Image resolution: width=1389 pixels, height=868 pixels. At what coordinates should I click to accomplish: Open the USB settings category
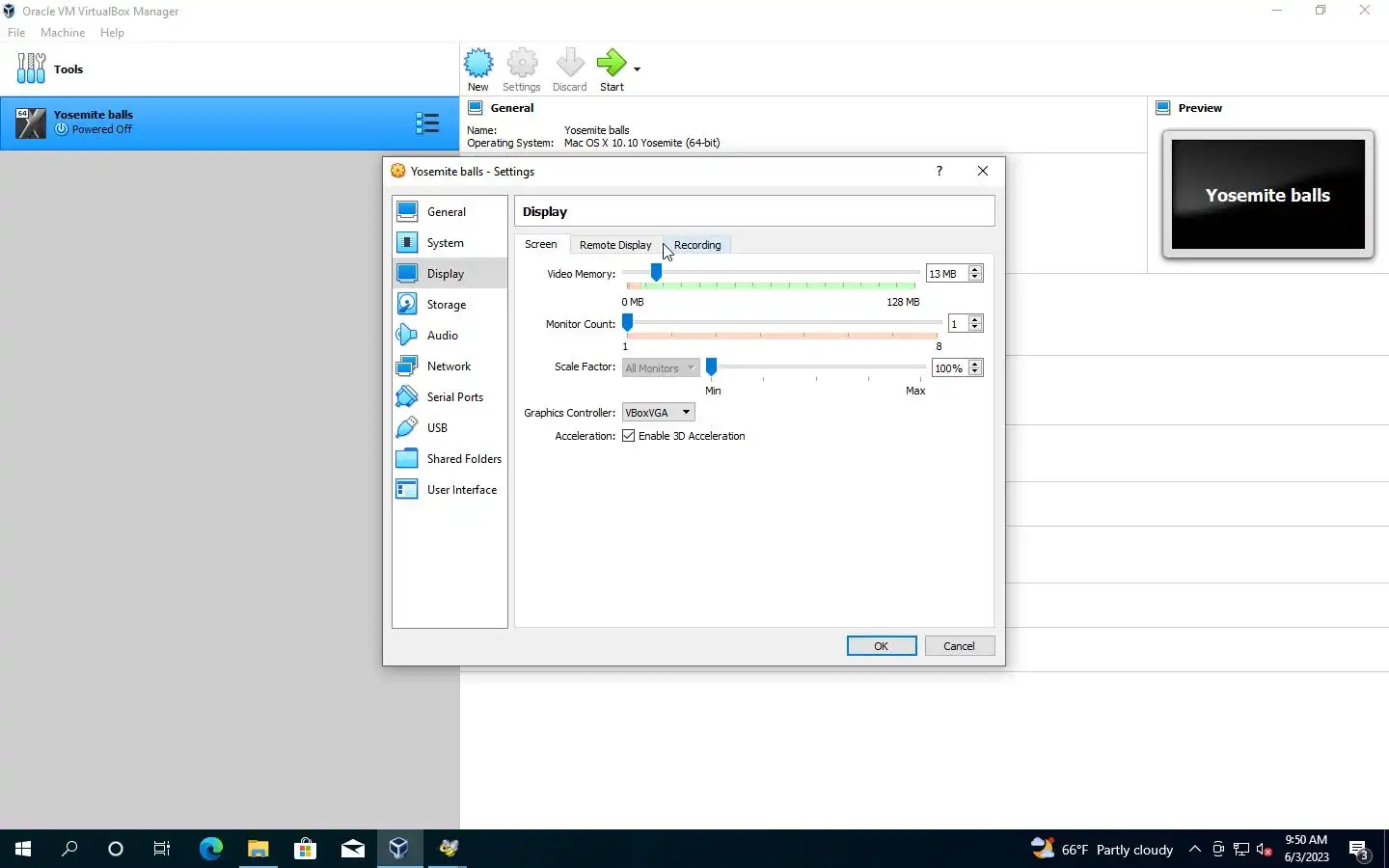pos(449,428)
